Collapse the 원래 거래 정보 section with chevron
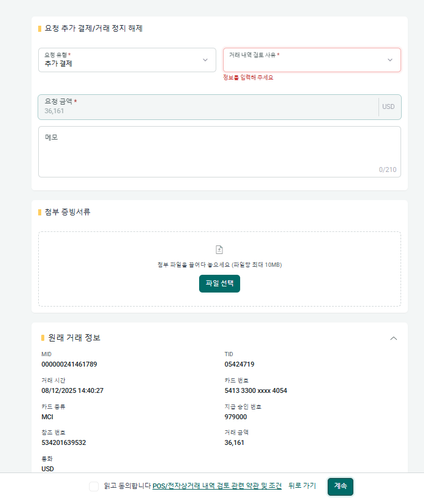 pos(394,338)
